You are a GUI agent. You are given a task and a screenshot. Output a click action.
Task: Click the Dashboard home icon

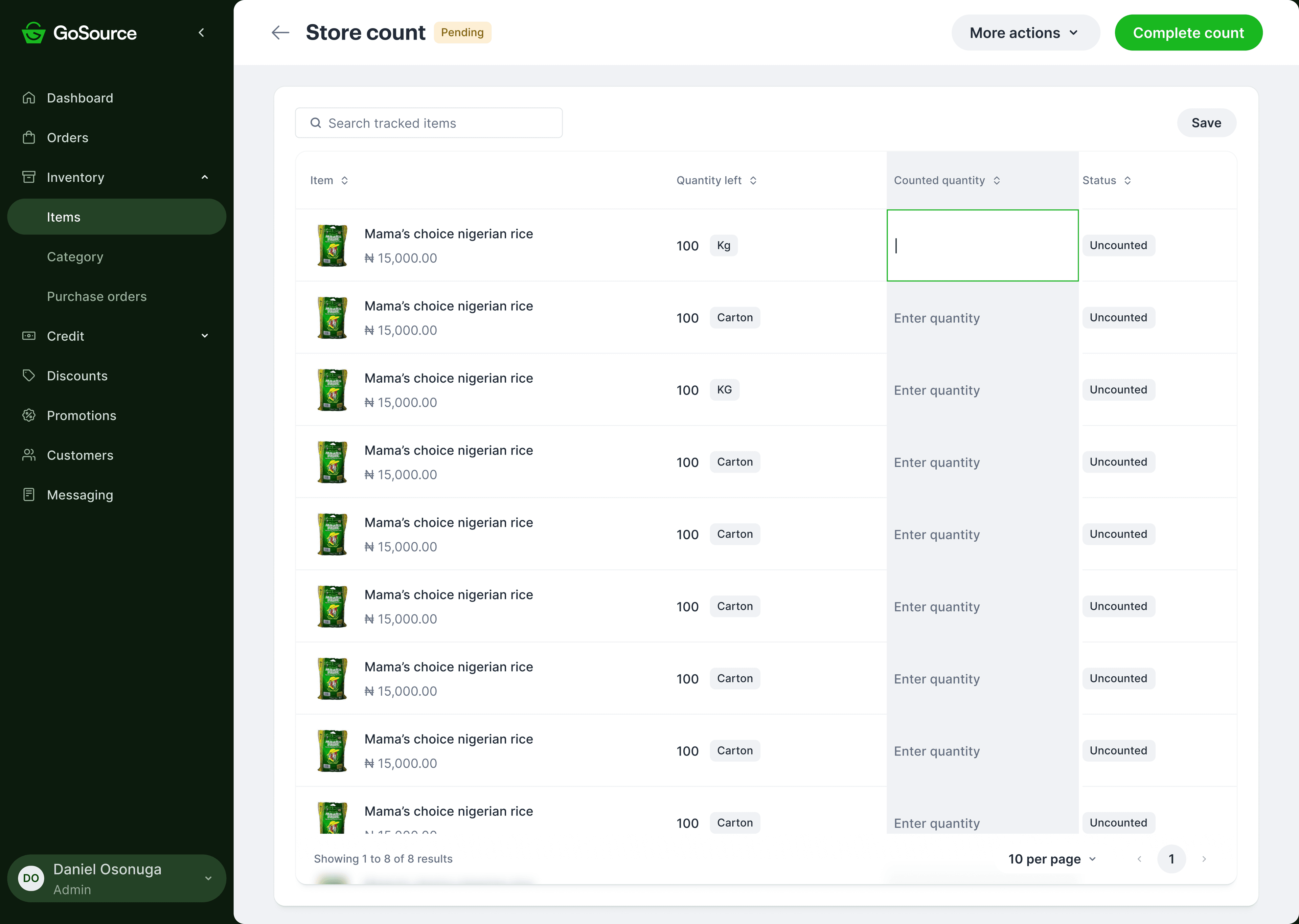point(29,98)
